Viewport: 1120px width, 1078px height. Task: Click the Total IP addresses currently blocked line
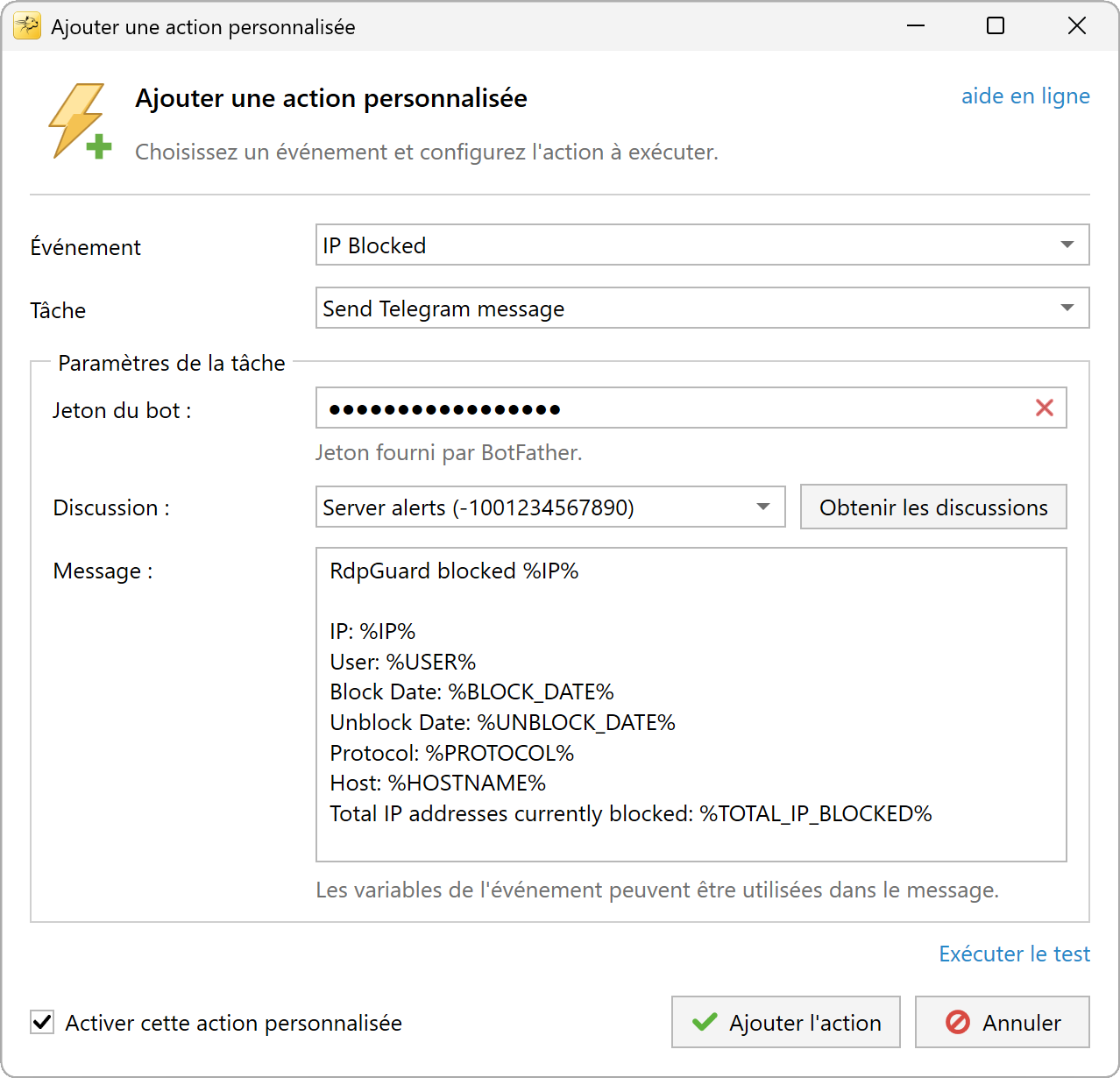(630, 813)
